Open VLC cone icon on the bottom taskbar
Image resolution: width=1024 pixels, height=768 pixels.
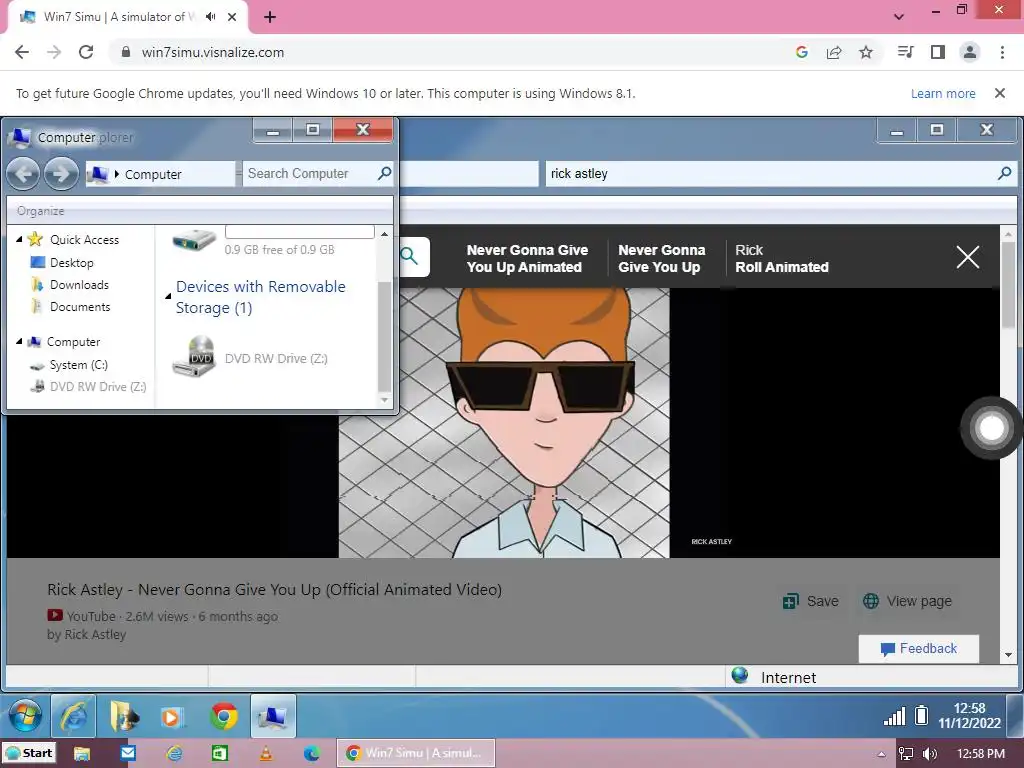[266, 753]
